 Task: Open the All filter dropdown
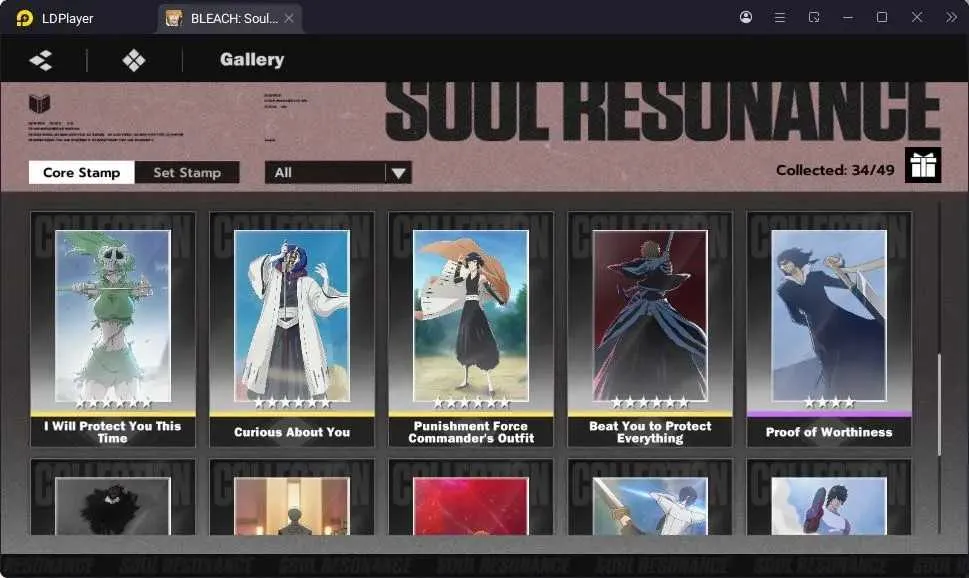pyautogui.click(x=338, y=172)
